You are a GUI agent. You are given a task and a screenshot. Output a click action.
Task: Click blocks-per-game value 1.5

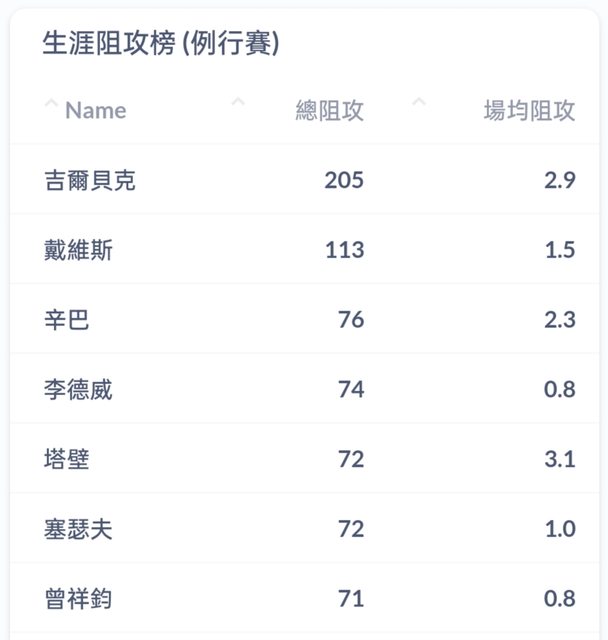click(x=561, y=250)
